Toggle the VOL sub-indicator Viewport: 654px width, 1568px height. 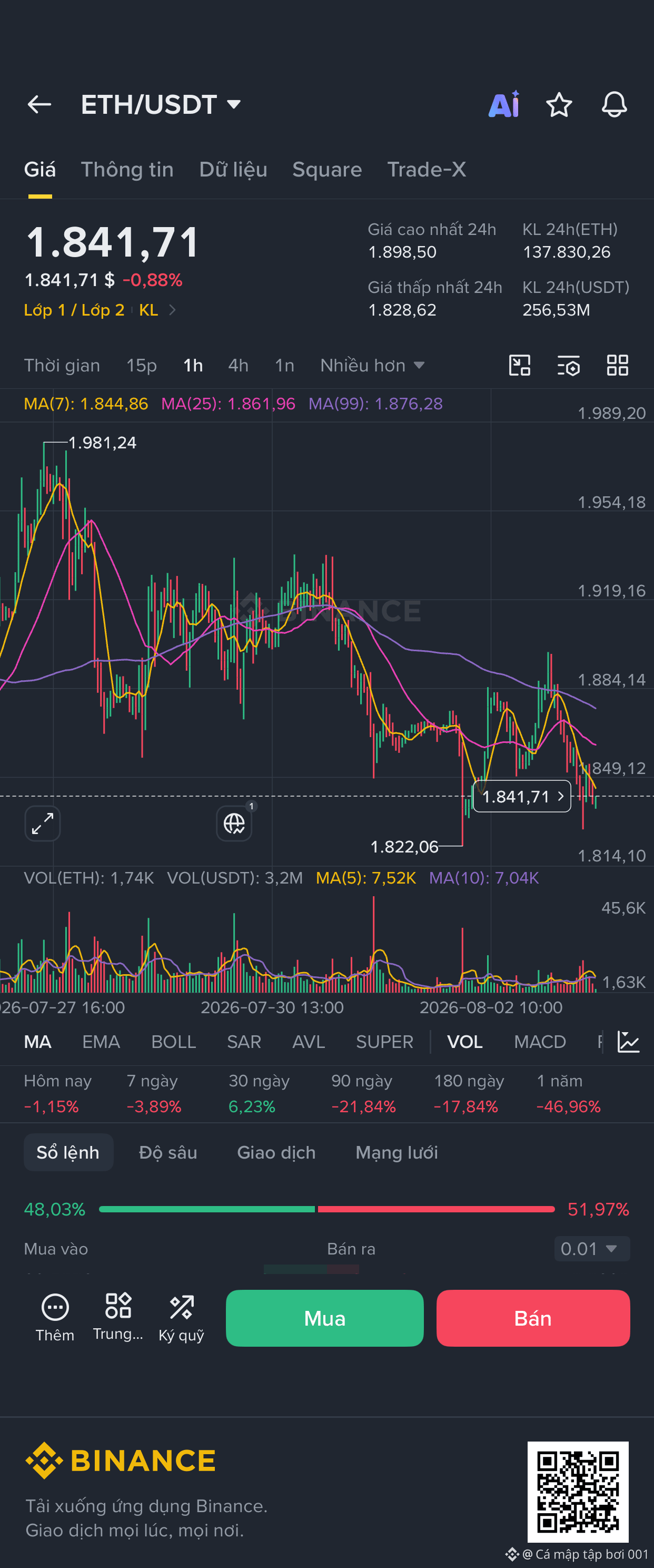[465, 1042]
